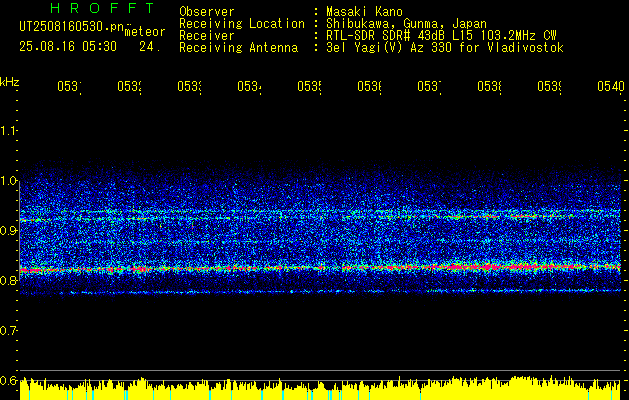Click RTL-SDR SDR# 43dB receiver details
Image resolution: width=629 pixels, height=400 pixels.
pyautogui.click(x=441, y=36)
